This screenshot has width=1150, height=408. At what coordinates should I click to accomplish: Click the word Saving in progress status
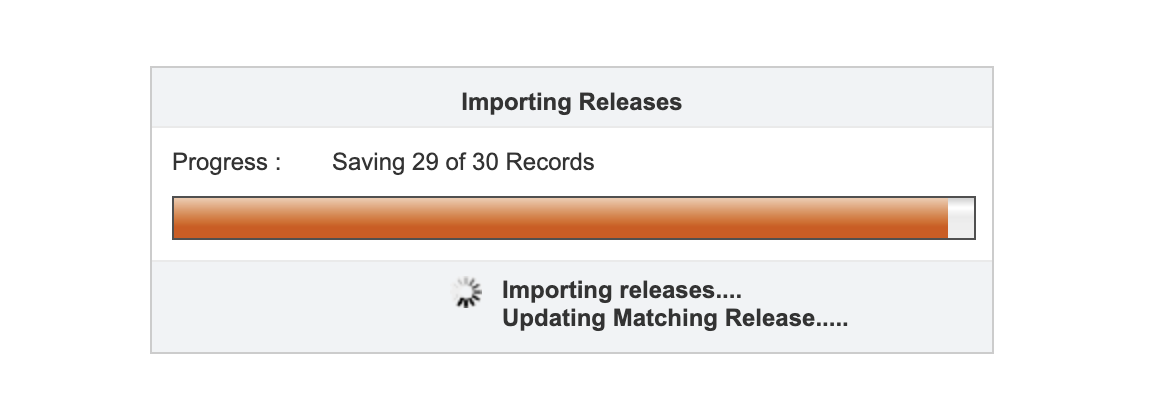pos(368,162)
